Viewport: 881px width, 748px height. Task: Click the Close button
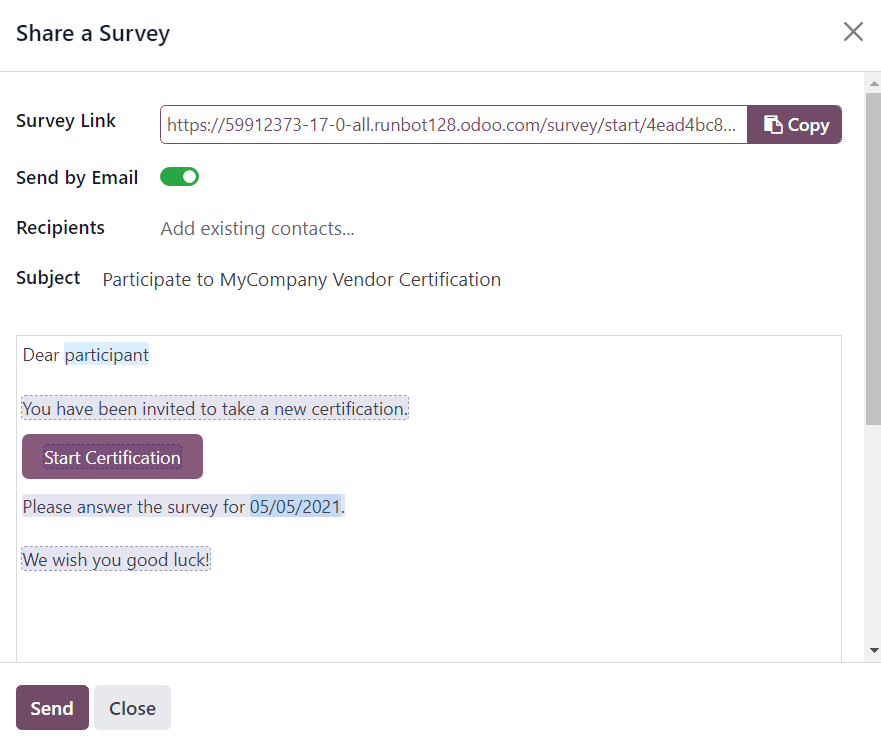point(132,707)
